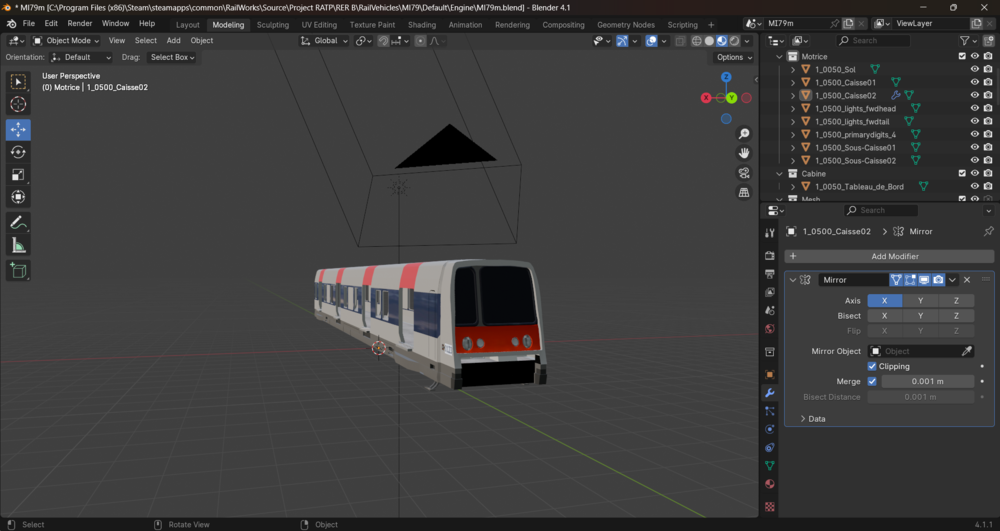Activate the Rotate tool

tap(18, 152)
